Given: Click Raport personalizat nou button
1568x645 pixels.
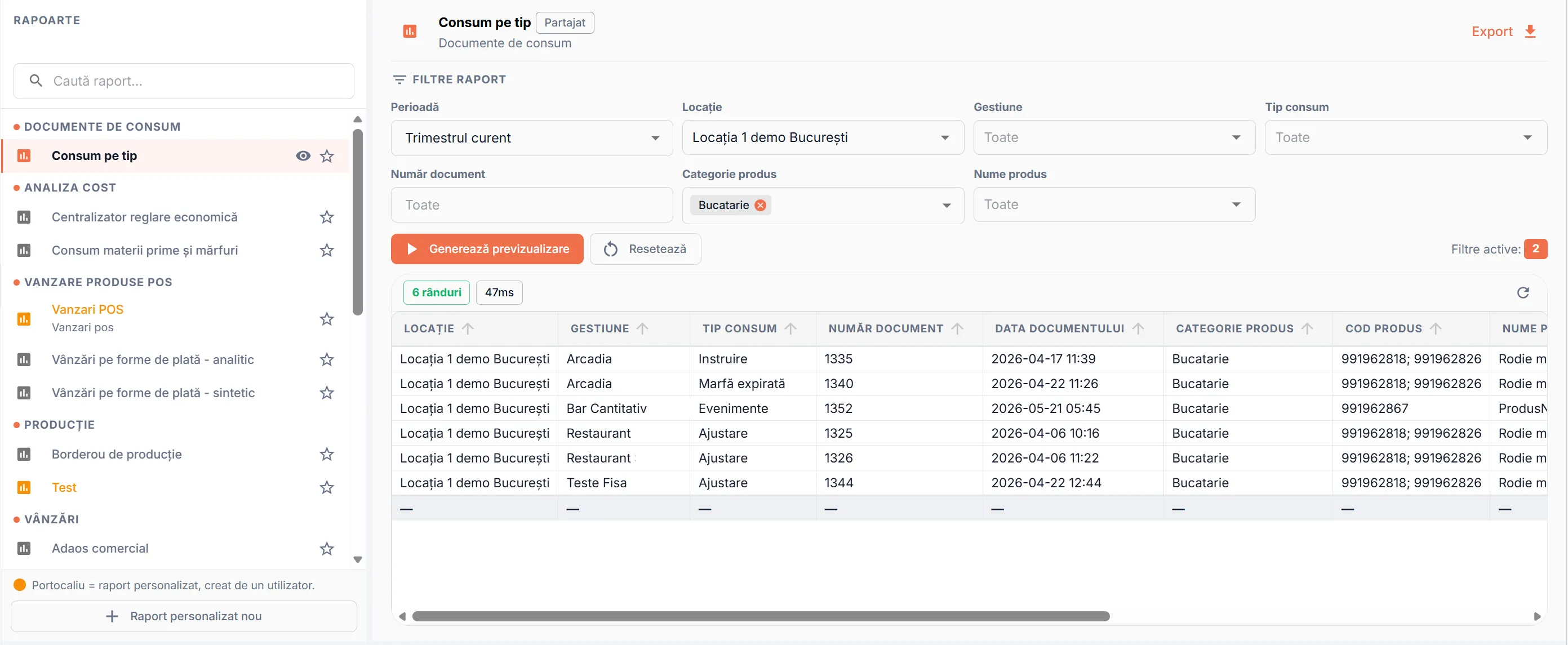Looking at the screenshot, I should pos(184,616).
